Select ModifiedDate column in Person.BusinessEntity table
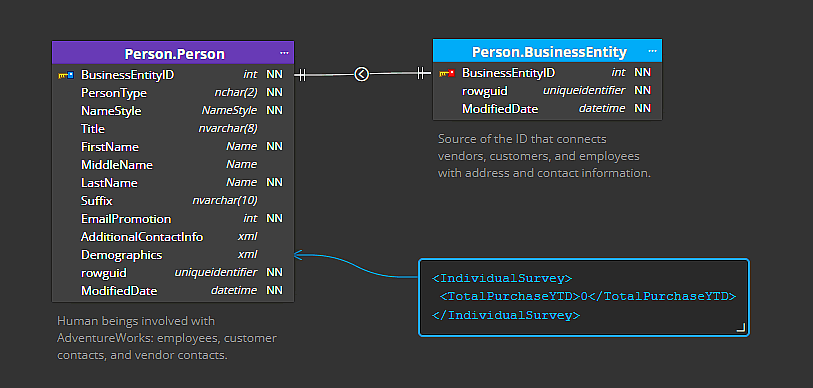This screenshot has height=388, width=813. [548, 109]
